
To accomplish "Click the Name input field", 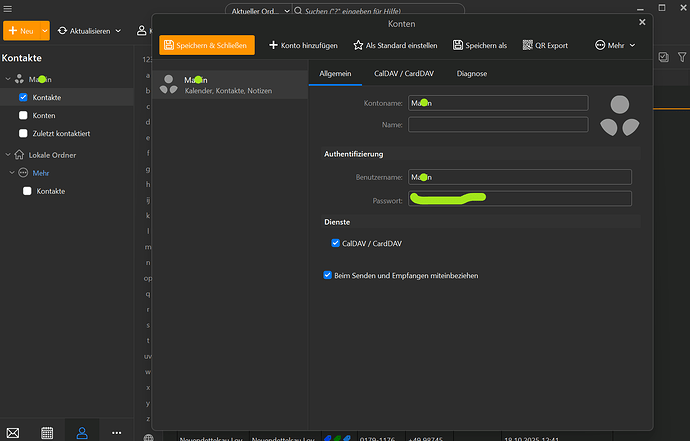I will coord(498,125).
